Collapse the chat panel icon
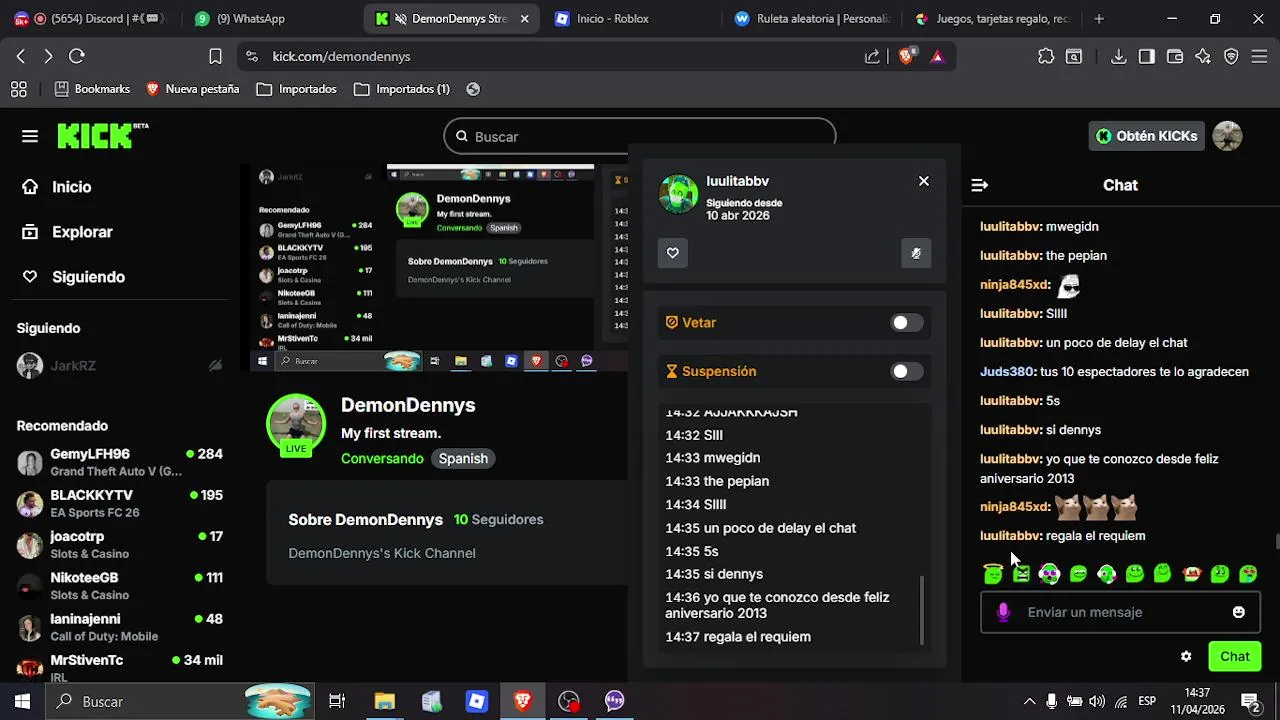The height and width of the screenshot is (720, 1280). point(980,185)
